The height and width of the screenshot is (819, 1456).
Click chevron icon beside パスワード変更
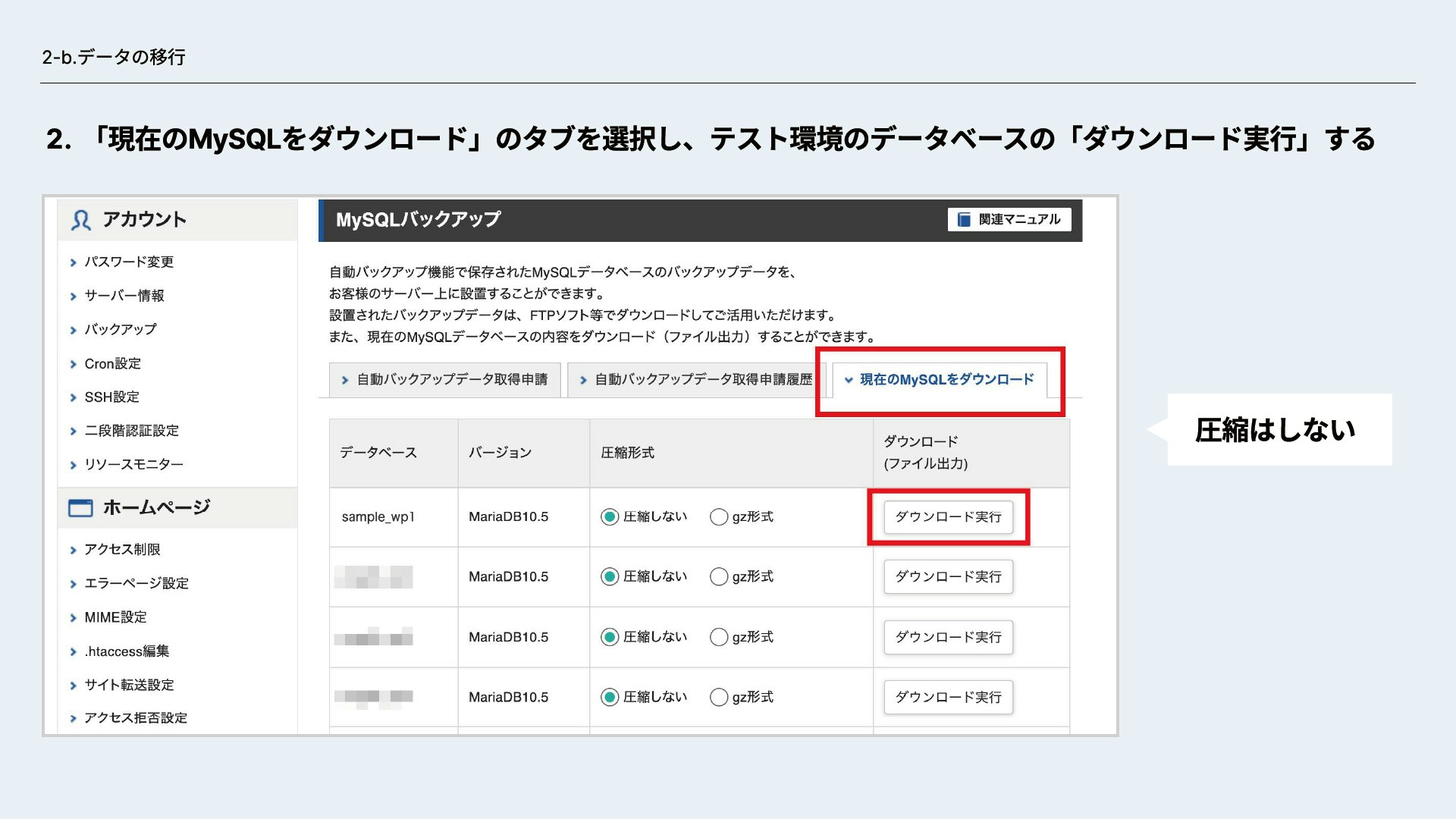tap(74, 262)
